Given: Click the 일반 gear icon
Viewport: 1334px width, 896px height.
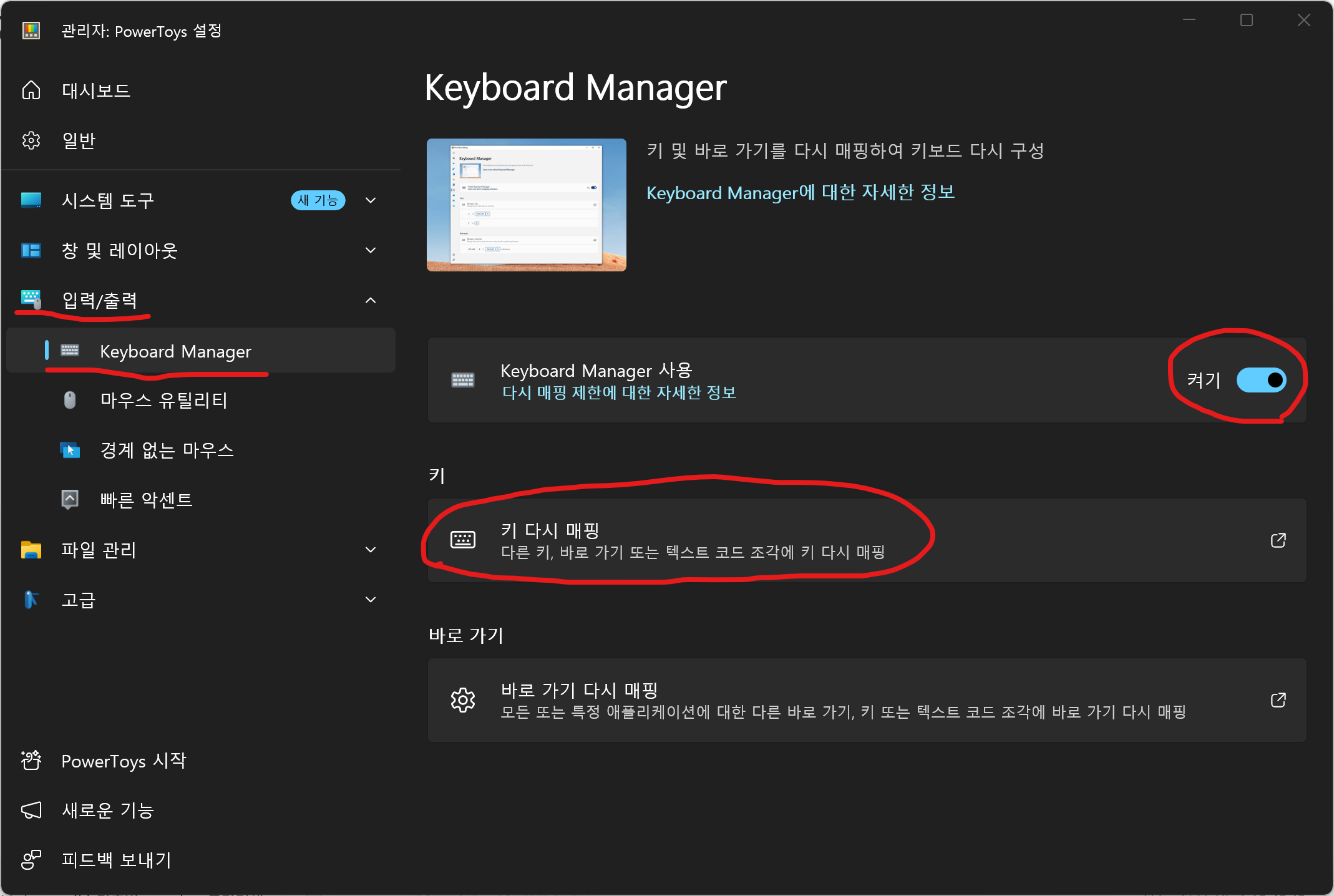Looking at the screenshot, I should [x=31, y=140].
